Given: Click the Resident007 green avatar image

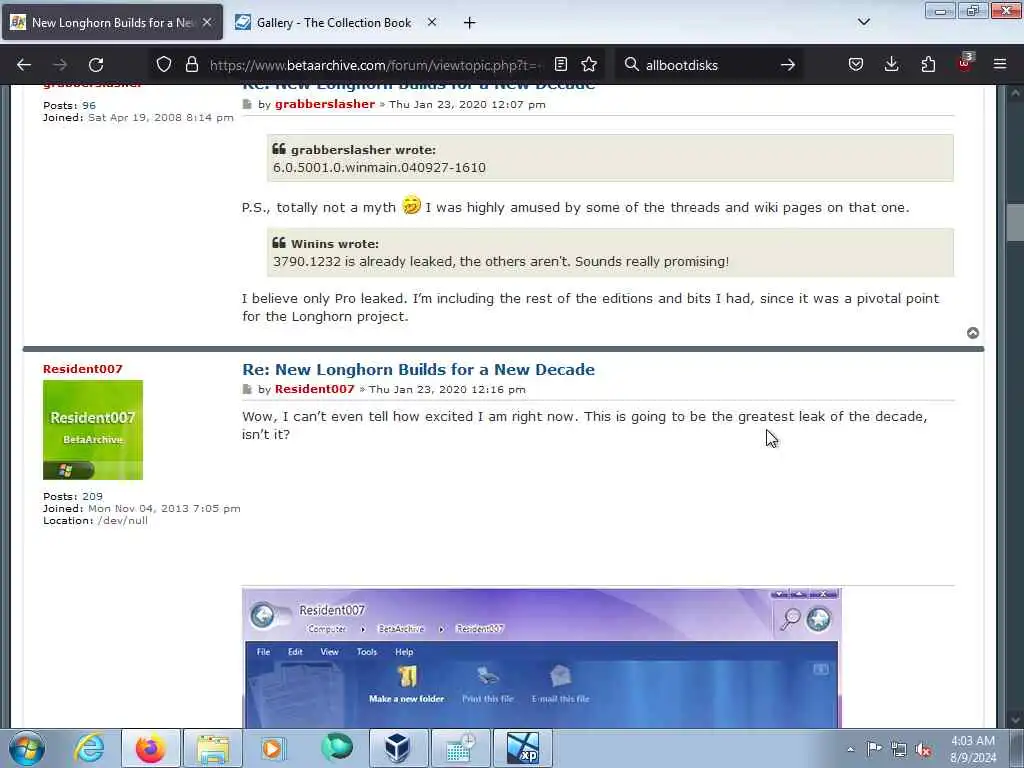Looking at the screenshot, I should point(93,430).
